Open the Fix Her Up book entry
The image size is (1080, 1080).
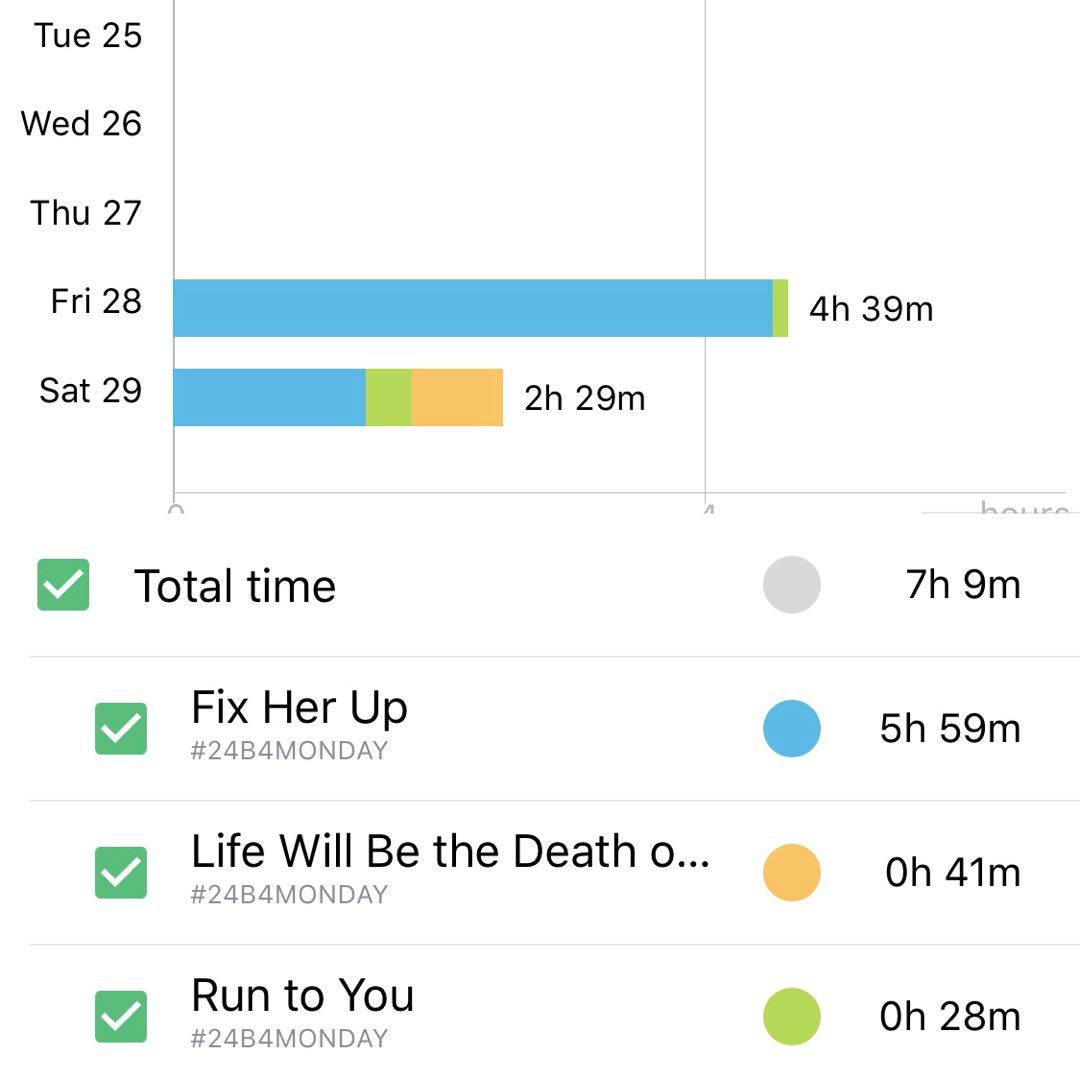[299, 709]
